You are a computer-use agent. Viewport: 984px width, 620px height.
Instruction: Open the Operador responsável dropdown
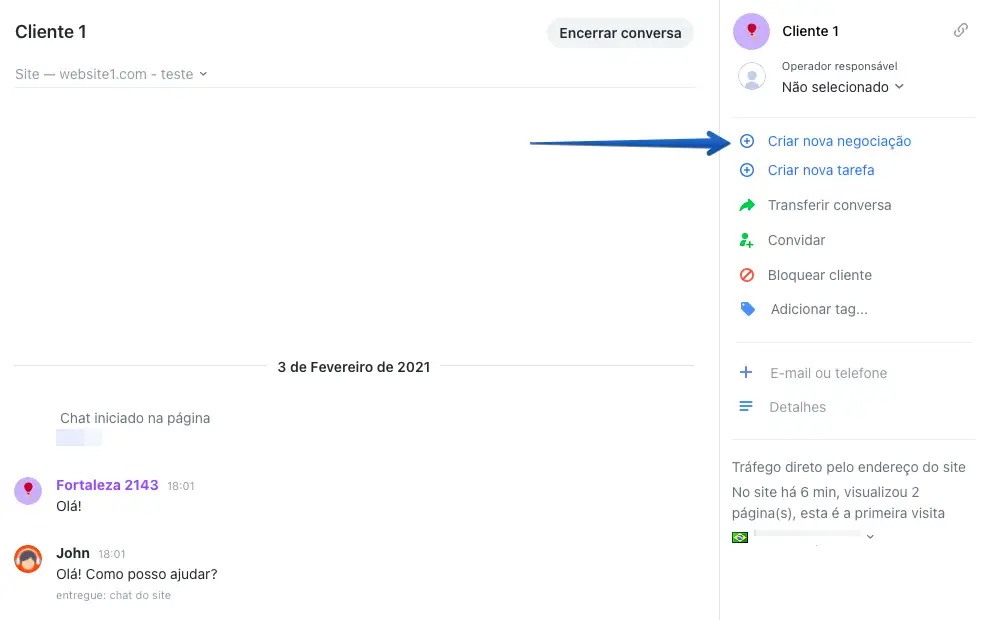(842, 87)
